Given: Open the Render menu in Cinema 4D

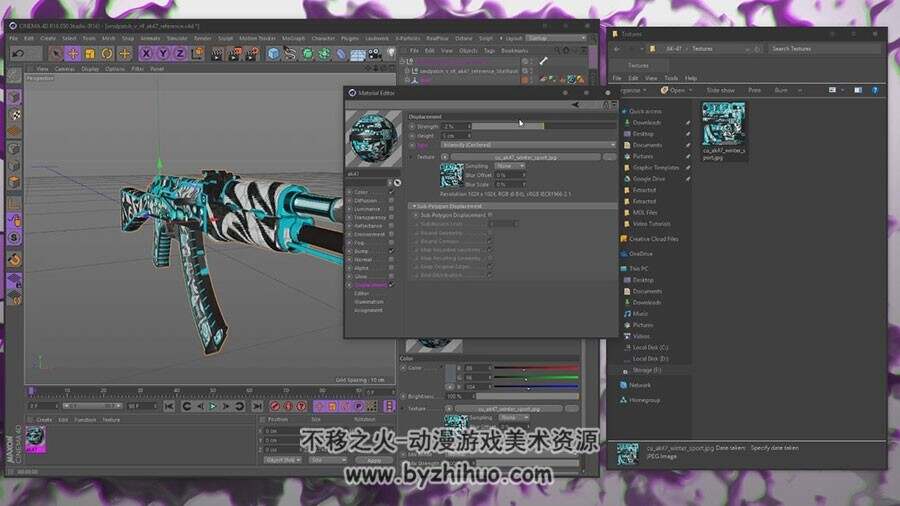Looking at the screenshot, I should click(x=203, y=38).
